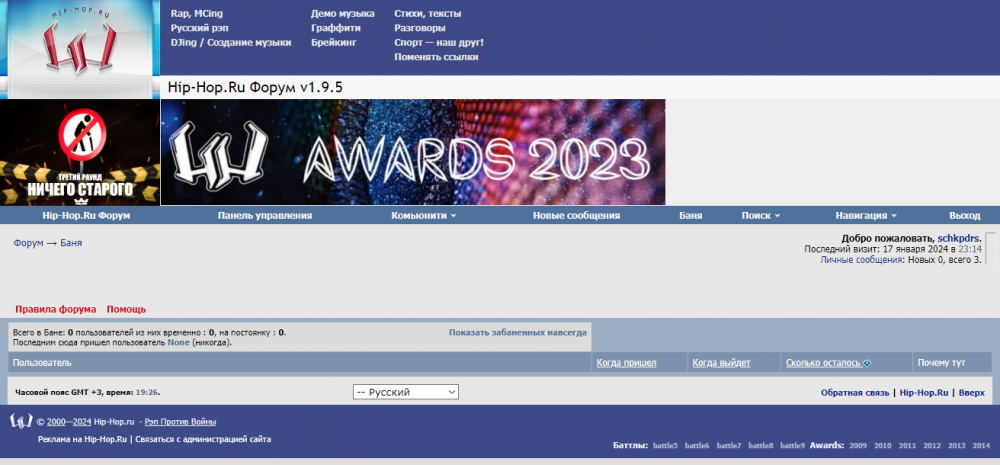Image resolution: width=1000 pixels, height=465 pixels.
Task: Click the Hip-Hop.Ru logo image
Action: [80, 49]
